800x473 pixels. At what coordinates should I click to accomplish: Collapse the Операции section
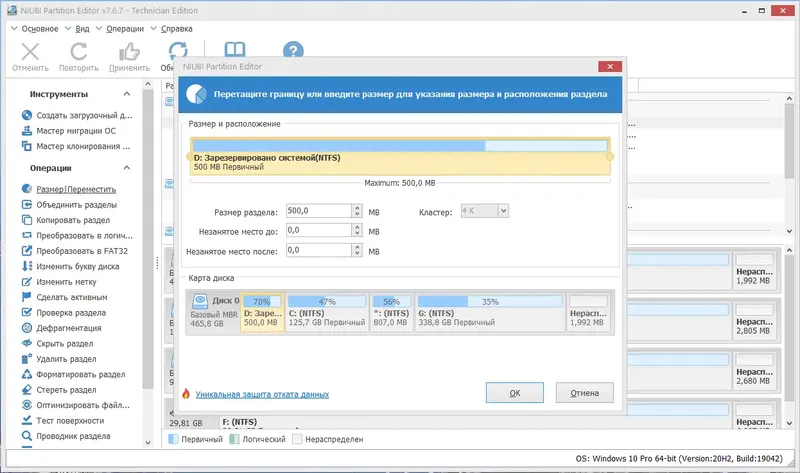tap(127, 168)
